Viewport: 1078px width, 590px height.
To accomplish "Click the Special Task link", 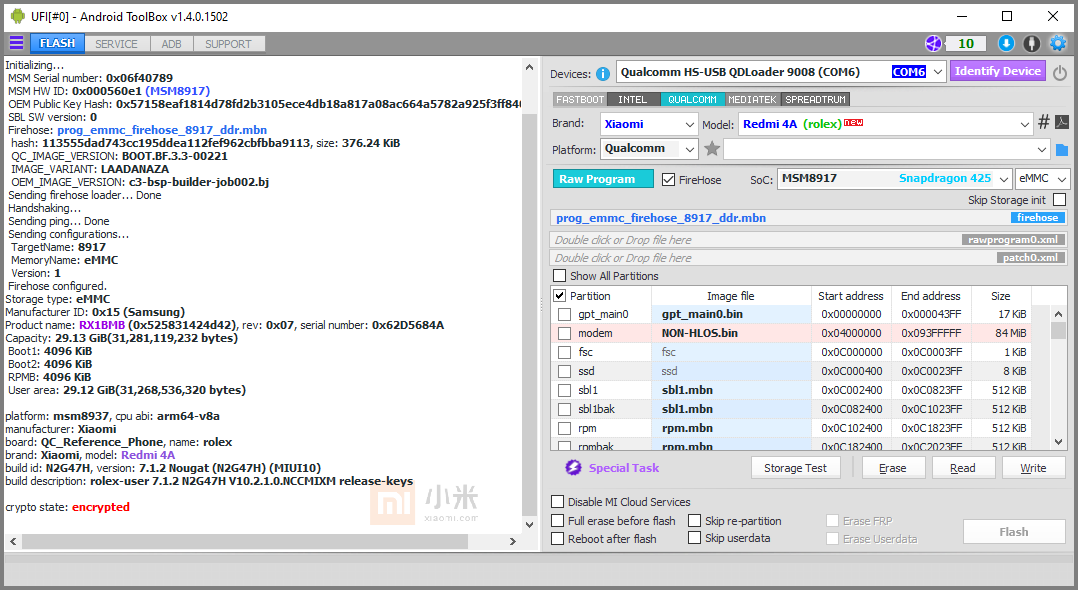I will click(624, 468).
